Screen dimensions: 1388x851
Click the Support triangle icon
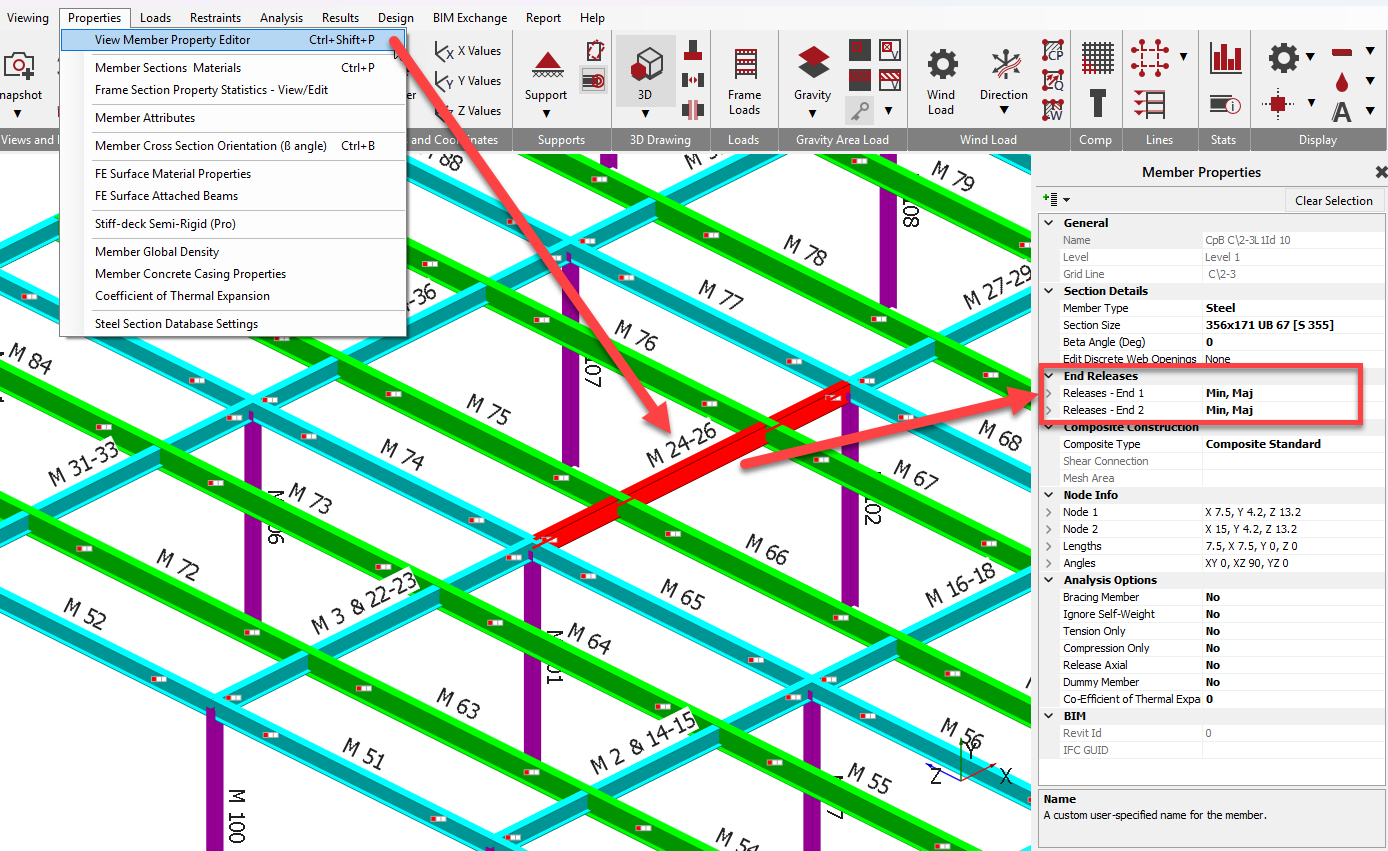[546, 63]
